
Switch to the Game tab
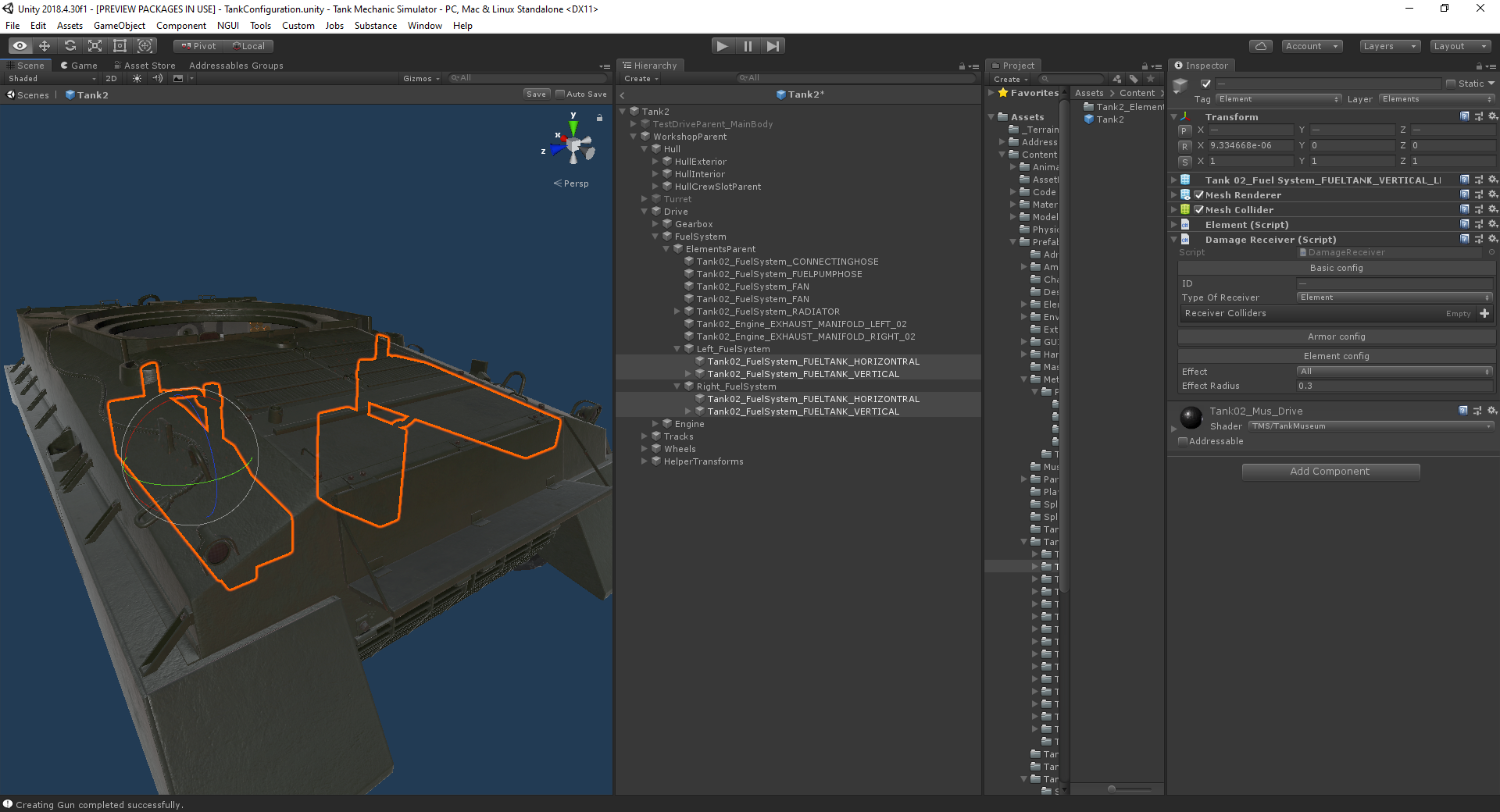[x=79, y=66]
